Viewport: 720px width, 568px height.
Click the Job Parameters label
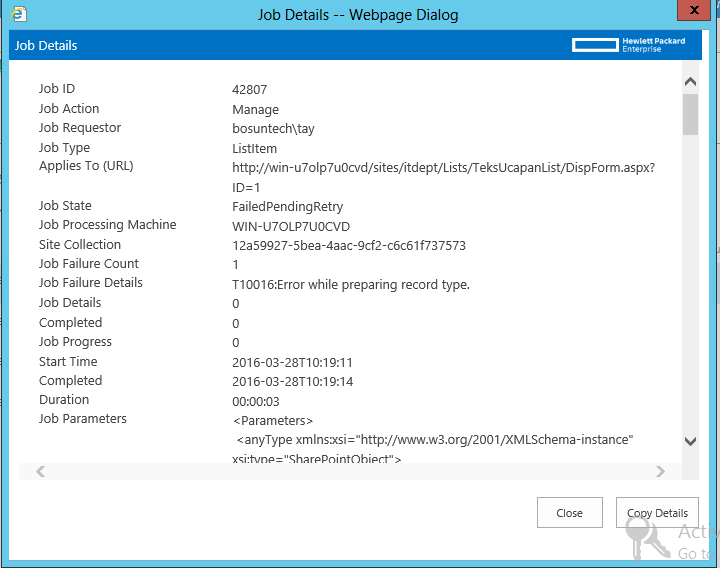[x=83, y=419]
